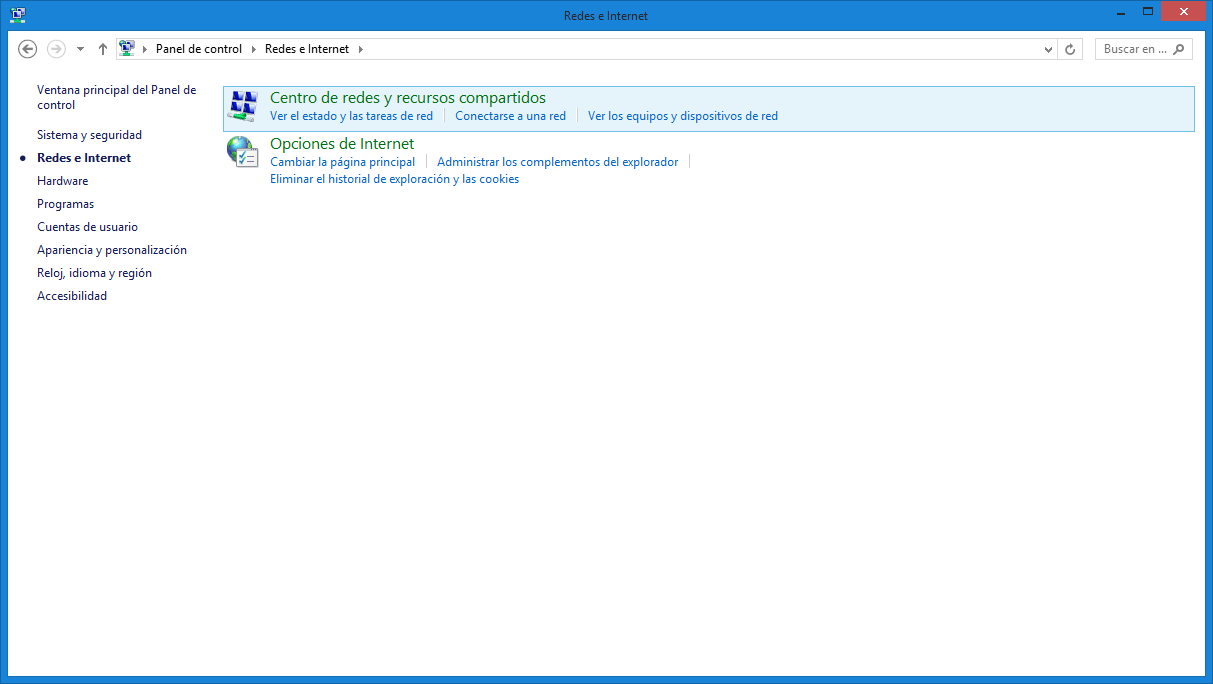Click the search magnifier icon
Screen dimensions: 1213x684
point(1179,49)
